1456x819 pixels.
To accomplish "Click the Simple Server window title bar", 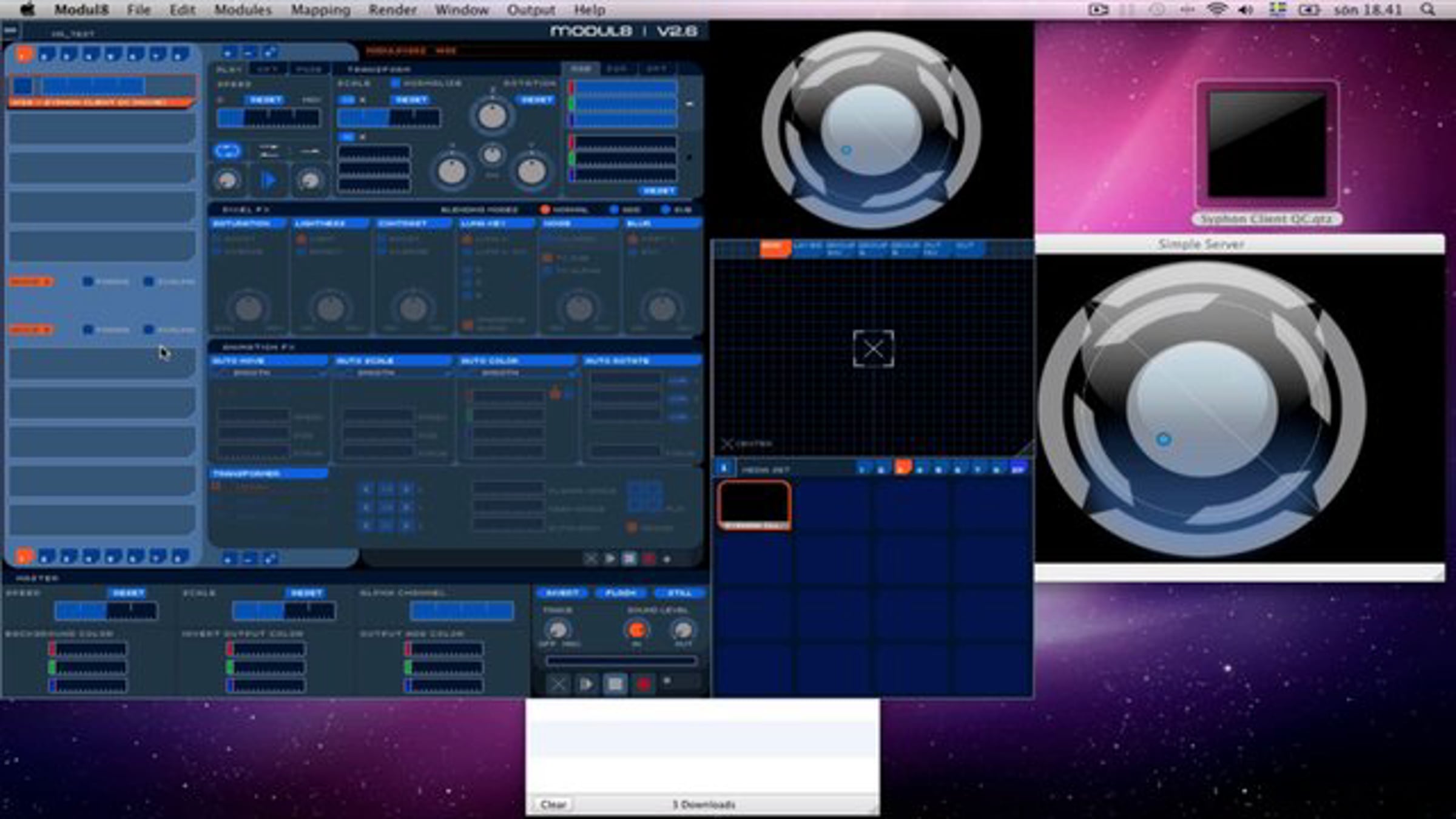I will pyautogui.click(x=1239, y=244).
